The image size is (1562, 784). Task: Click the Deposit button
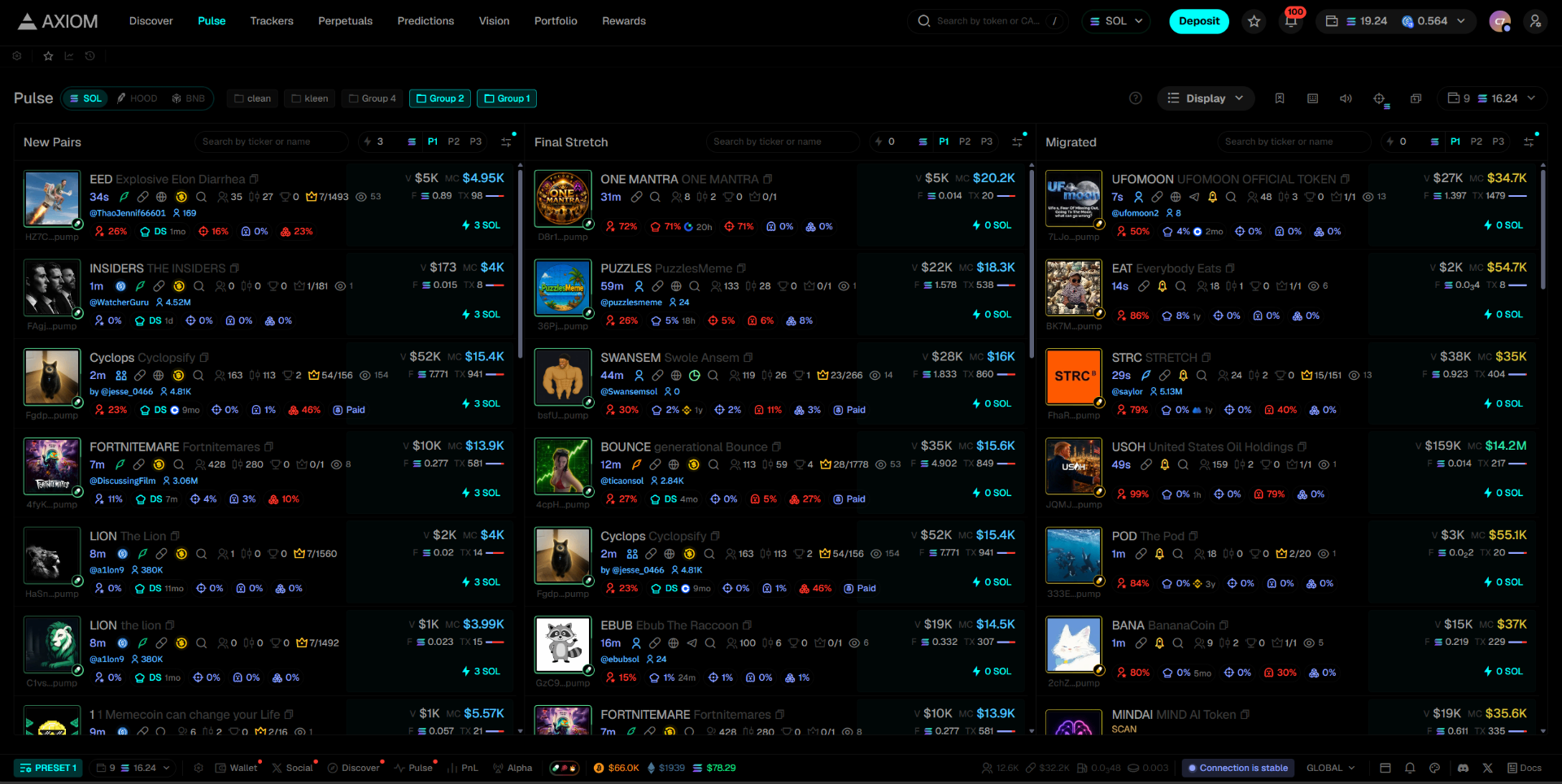click(x=1199, y=21)
